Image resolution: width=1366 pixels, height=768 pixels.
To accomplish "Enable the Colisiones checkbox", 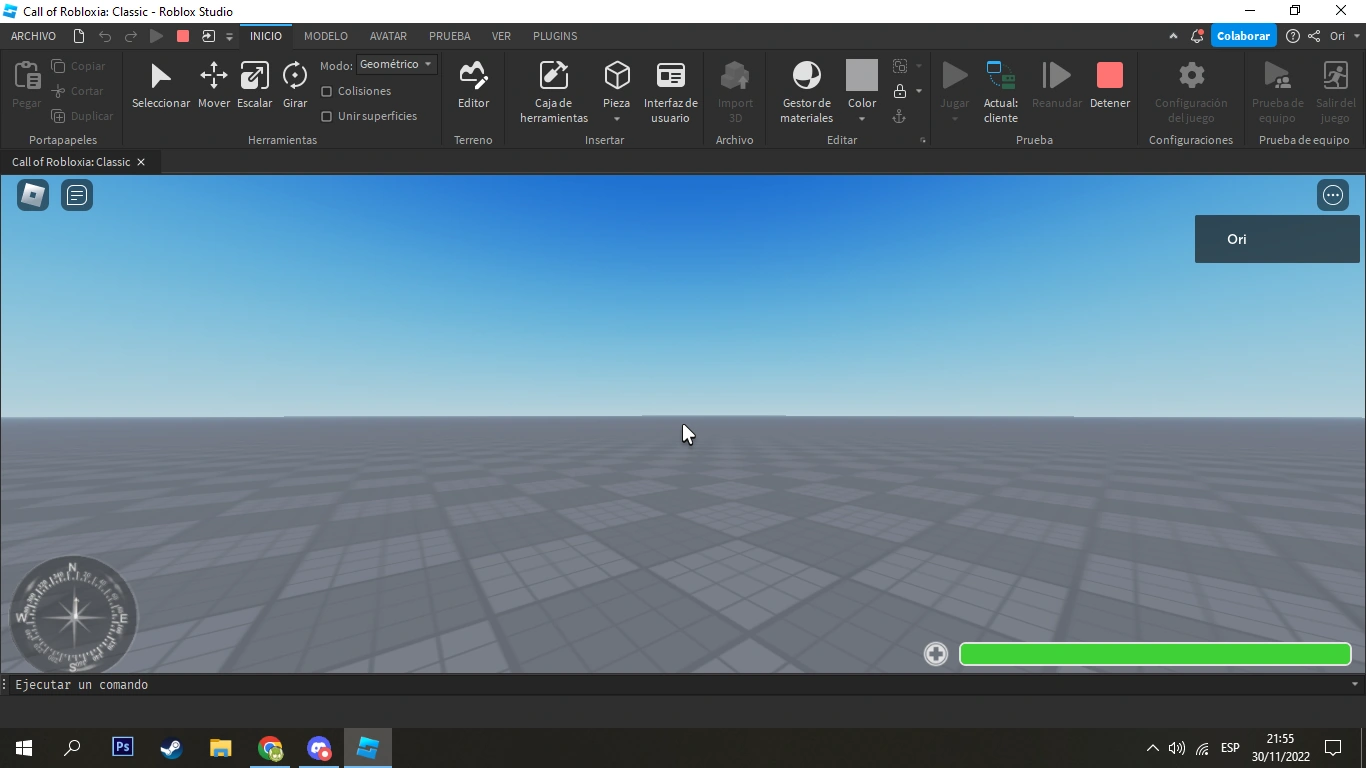I will tap(326, 91).
